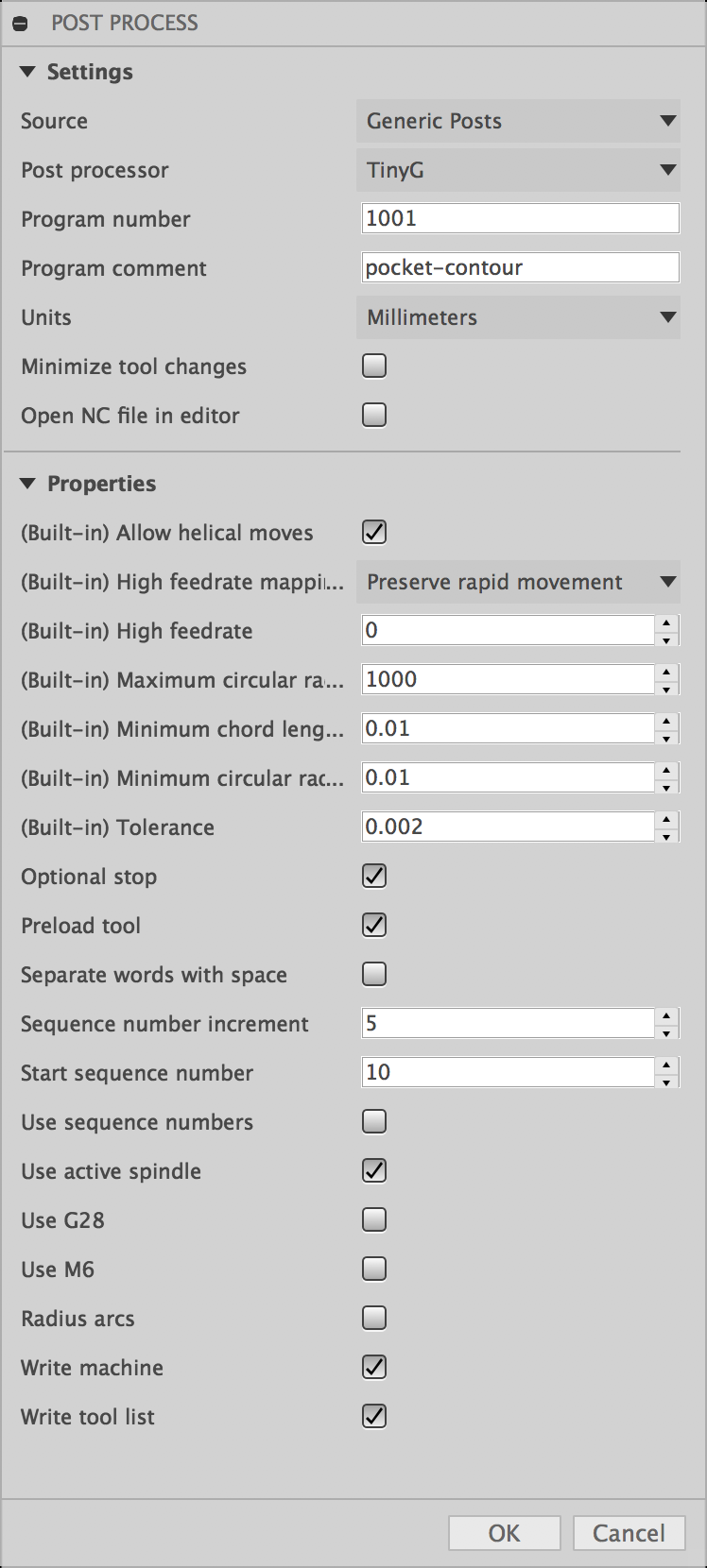Image resolution: width=707 pixels, height=1568 pixels.
Task: Change the Units dropdown from Millimeters
Action: 518,317
